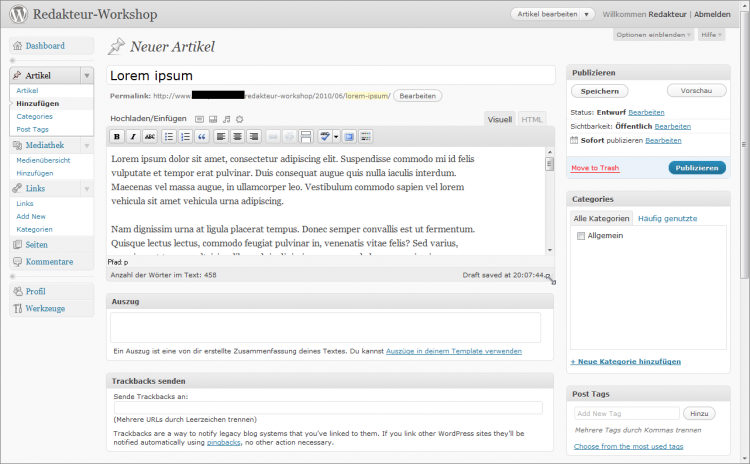The width and height of the screenshot is (750, 464).
Task: Click Choose from the most used tags
Action: pyautogui.click(x=629, y=446)
